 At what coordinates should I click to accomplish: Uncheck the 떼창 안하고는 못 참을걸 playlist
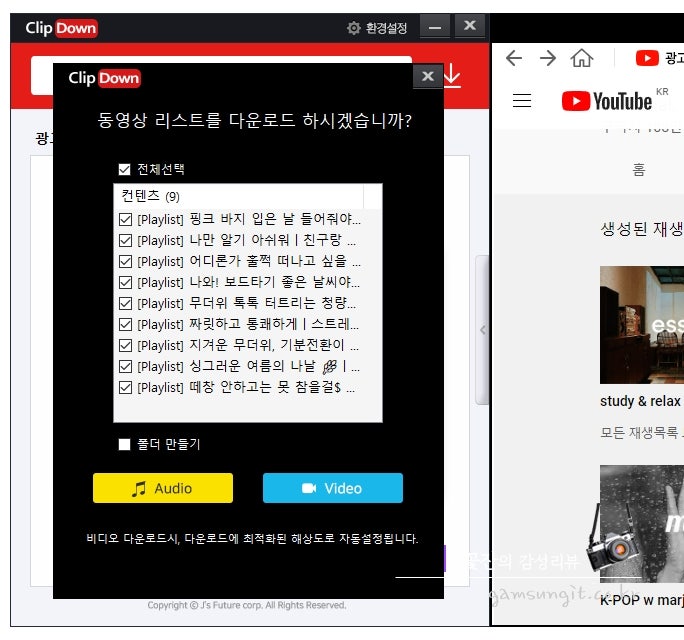point(125,387)
